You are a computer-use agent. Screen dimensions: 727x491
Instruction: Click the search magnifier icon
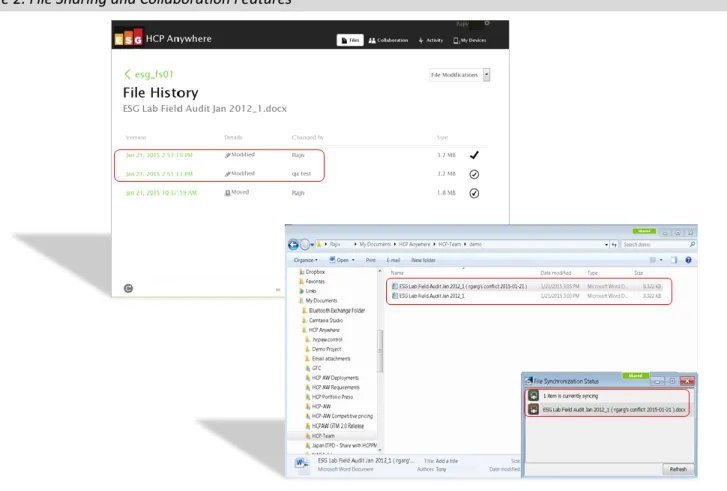tap(692, 244)
